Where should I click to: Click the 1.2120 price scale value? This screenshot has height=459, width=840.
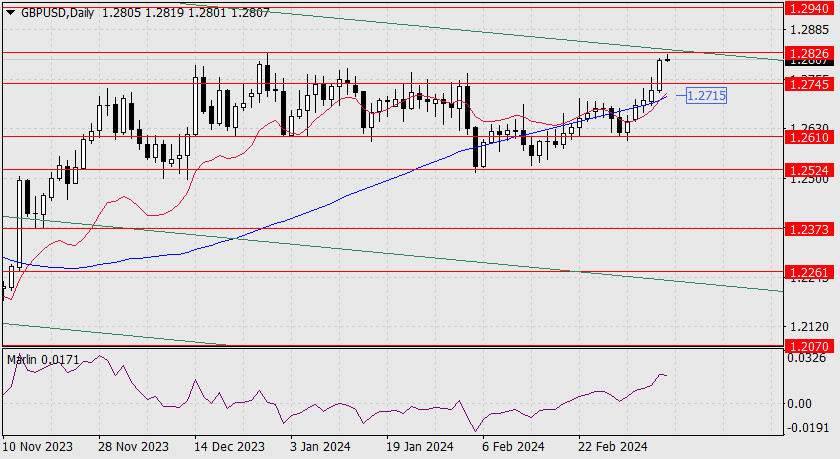809,326
